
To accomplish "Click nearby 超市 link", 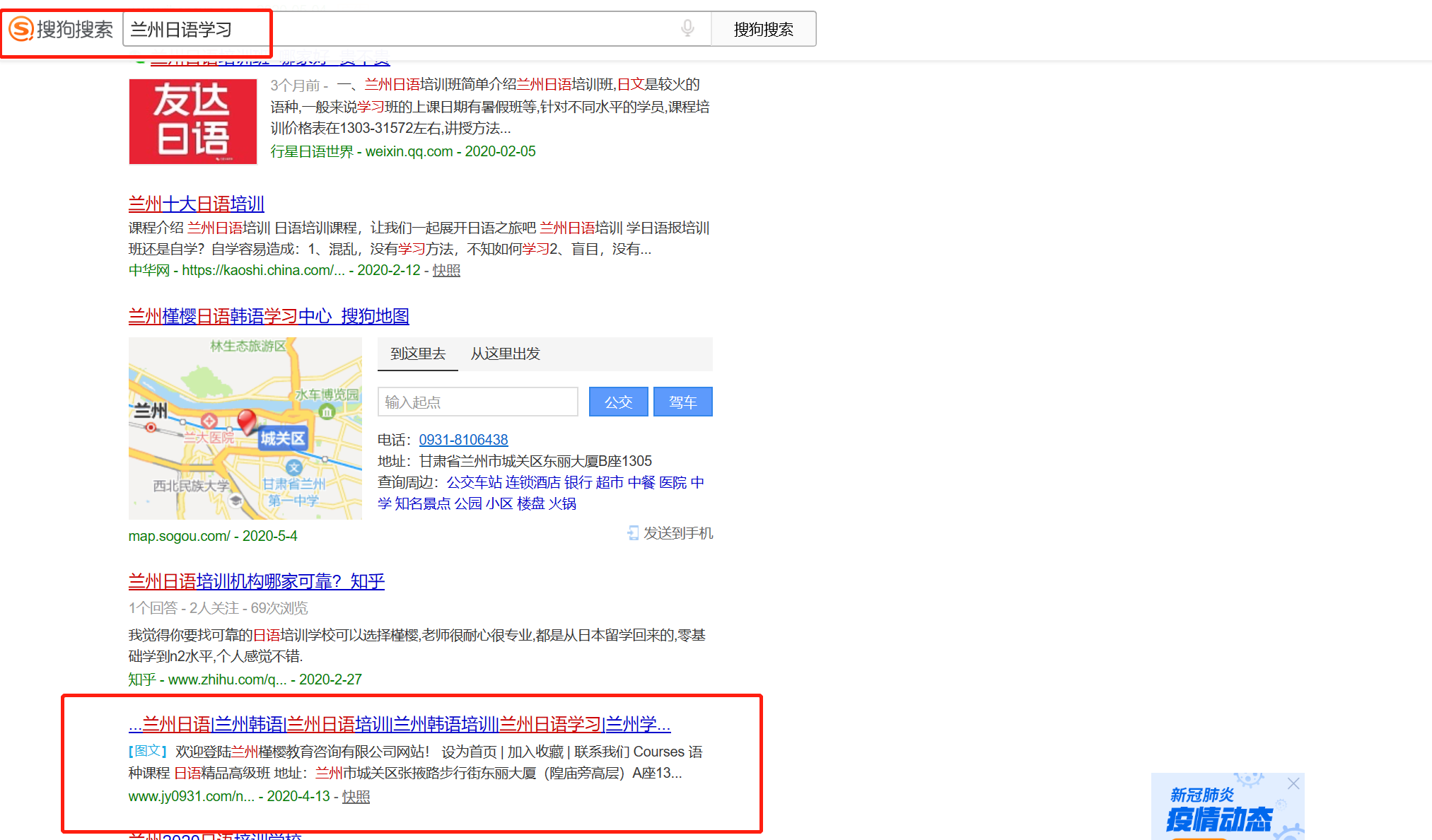I will coord(610,482).
